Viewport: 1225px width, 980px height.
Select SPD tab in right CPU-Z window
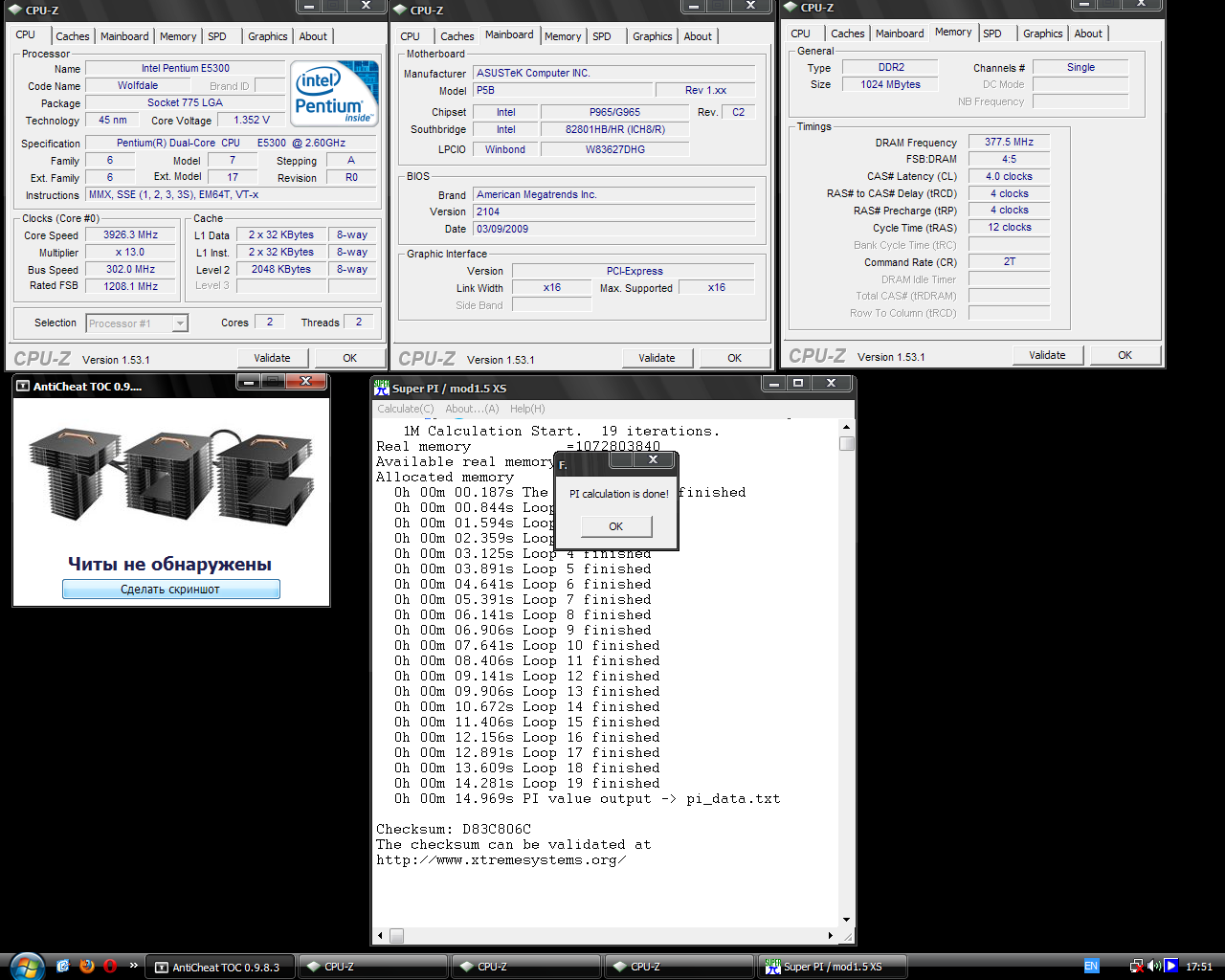point(993,33)
